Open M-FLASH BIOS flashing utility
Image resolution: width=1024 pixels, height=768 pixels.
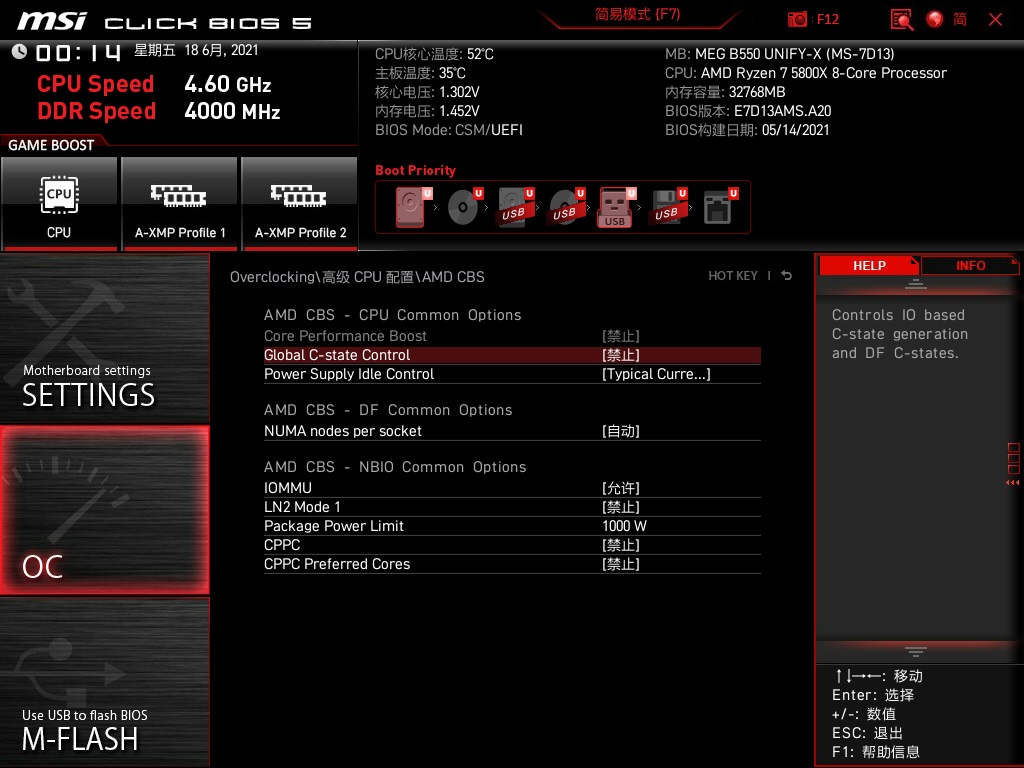(x=105, y=682)
